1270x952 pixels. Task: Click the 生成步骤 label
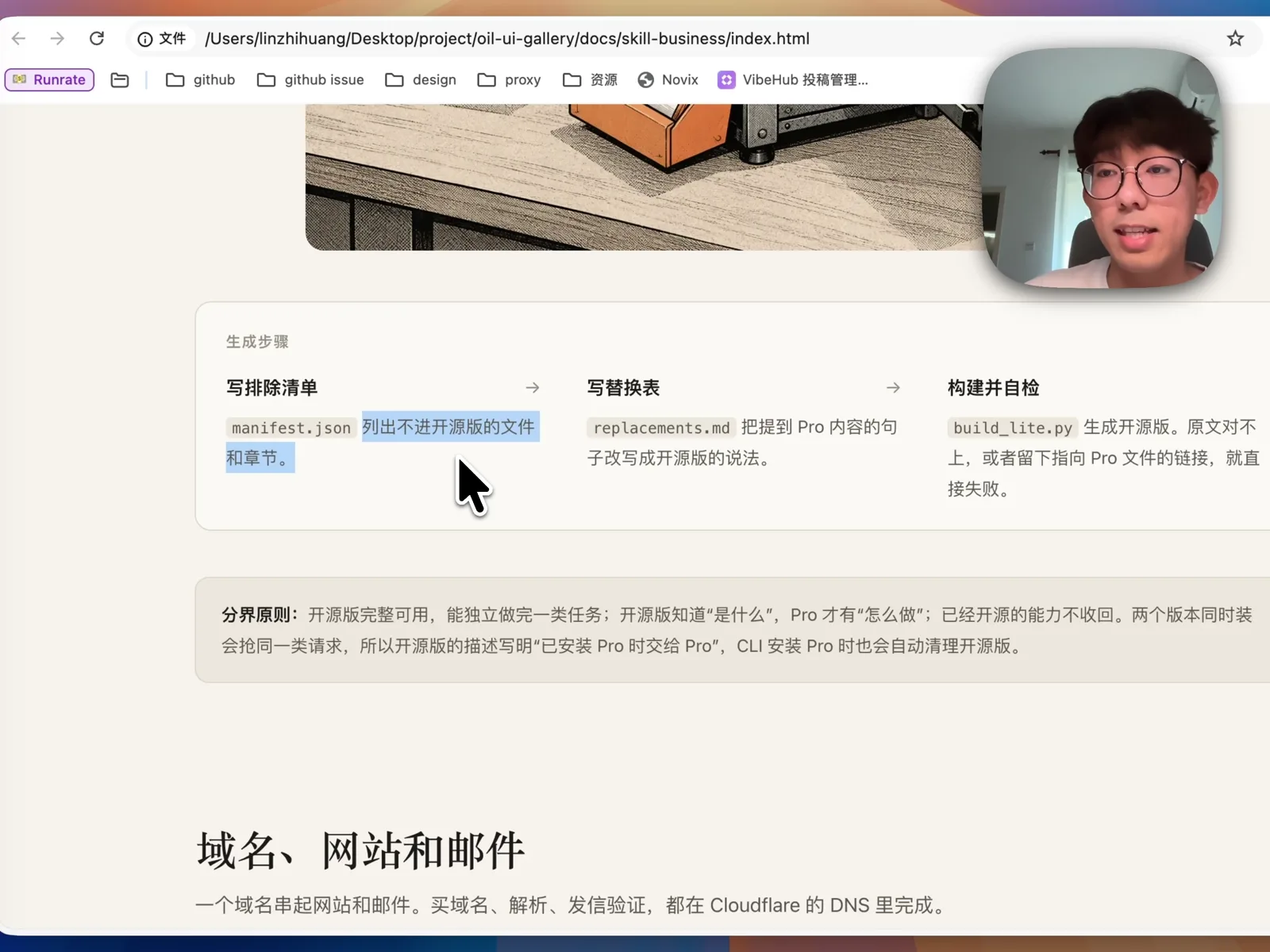(257, 342)
